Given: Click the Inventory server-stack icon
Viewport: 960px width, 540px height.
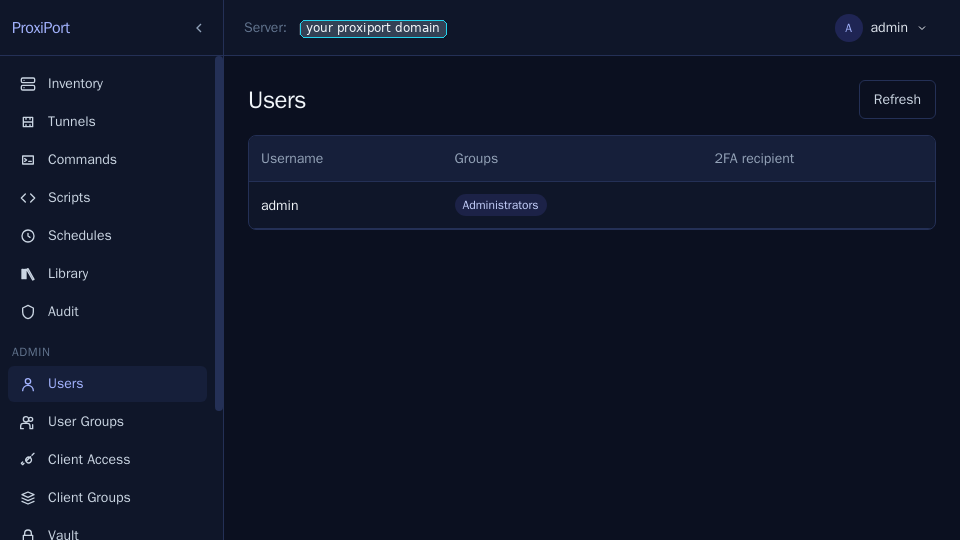Looking at the screenshot, I should click(x=28, y=84).
